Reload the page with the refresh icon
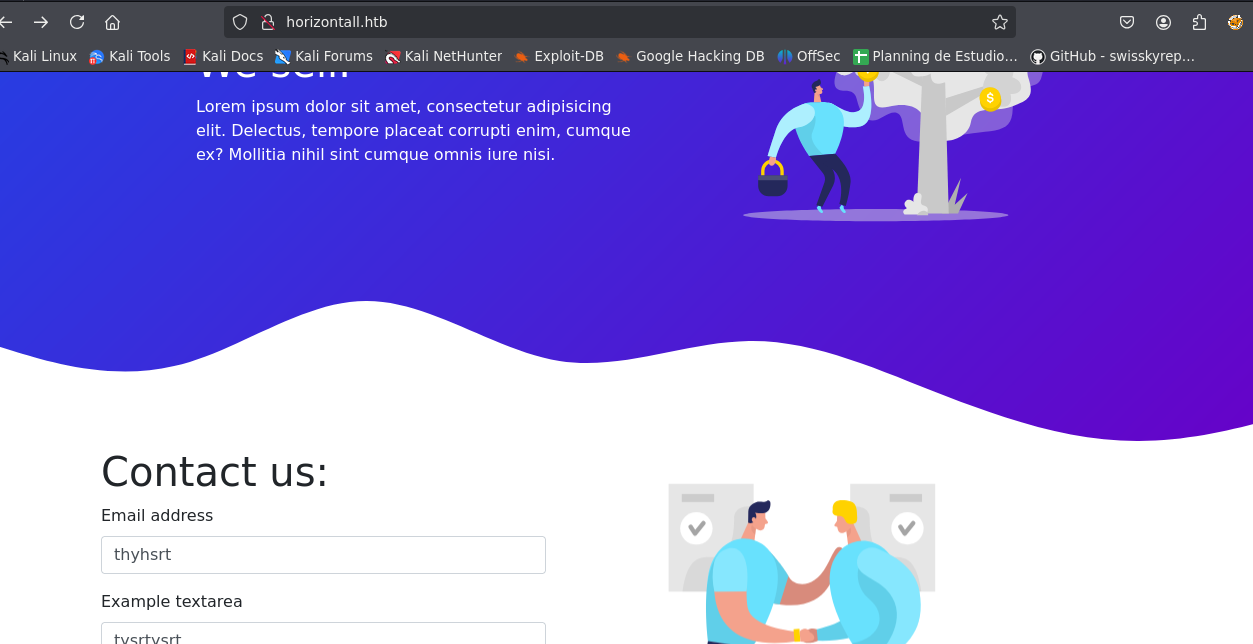Viewport: 1253px width, 644px height. (x=77, y=22)
